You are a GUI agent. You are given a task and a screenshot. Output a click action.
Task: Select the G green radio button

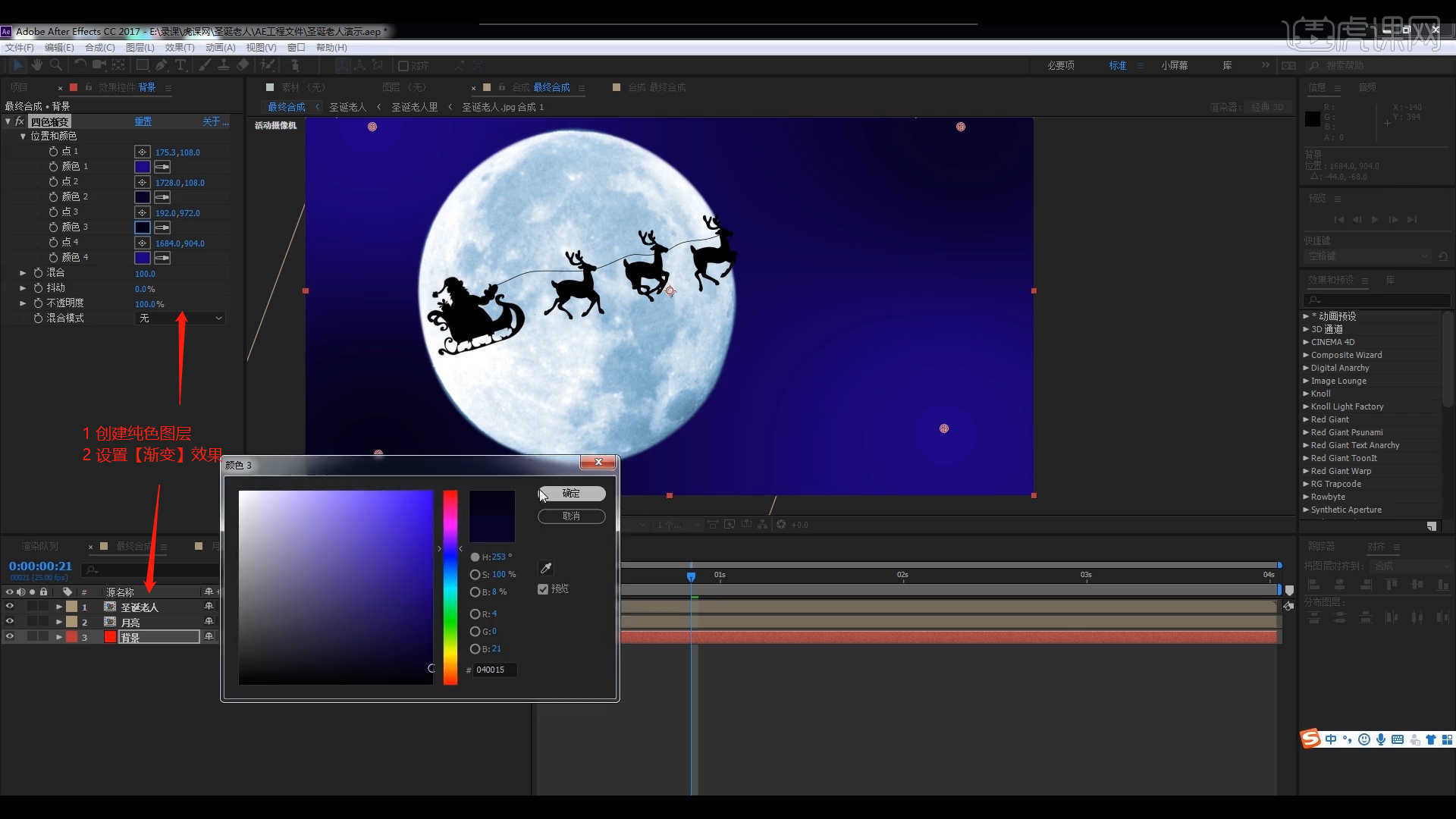coord(475,631)
